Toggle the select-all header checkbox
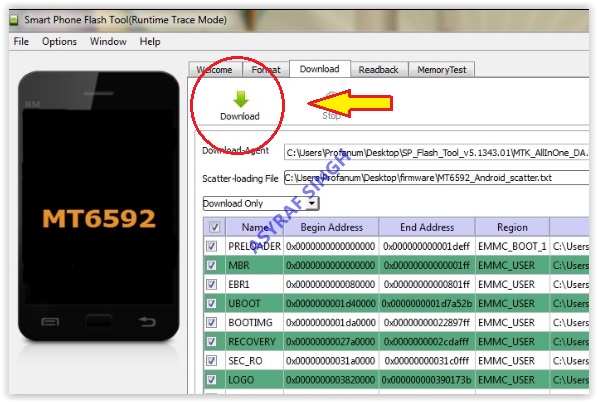This screenshot has height=402, width=597. (x=214, y=227)
